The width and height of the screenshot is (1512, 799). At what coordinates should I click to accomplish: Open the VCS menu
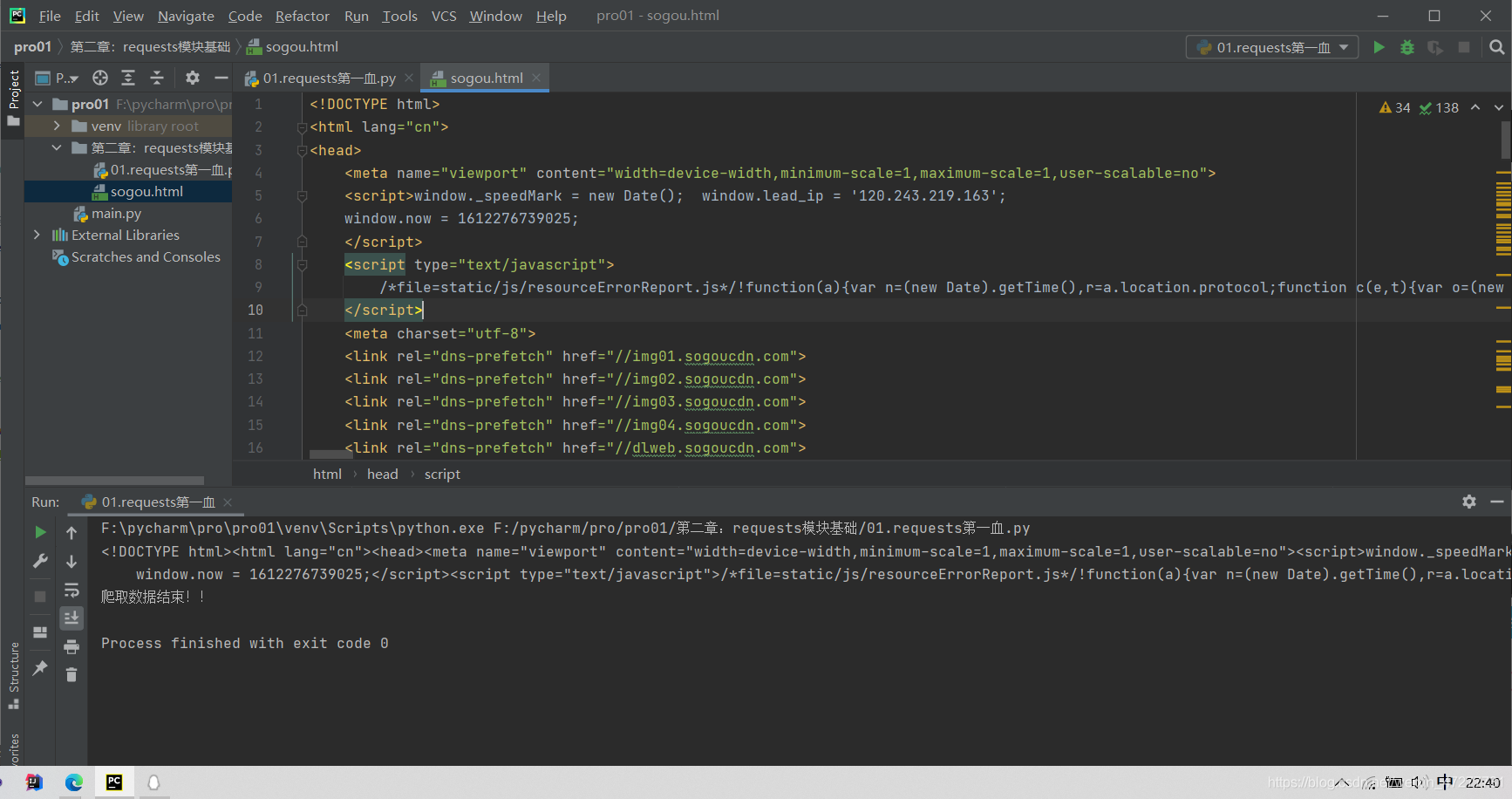pyautogui.click(x=444, y=16)
